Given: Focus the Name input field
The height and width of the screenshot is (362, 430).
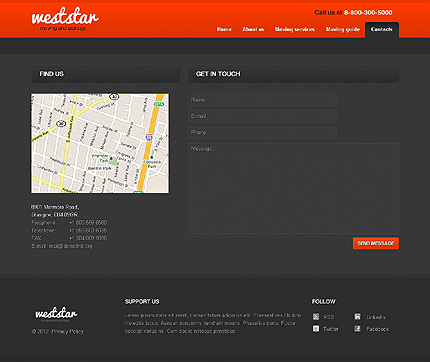Looking at the screenshot, I should tap(262, 100).
